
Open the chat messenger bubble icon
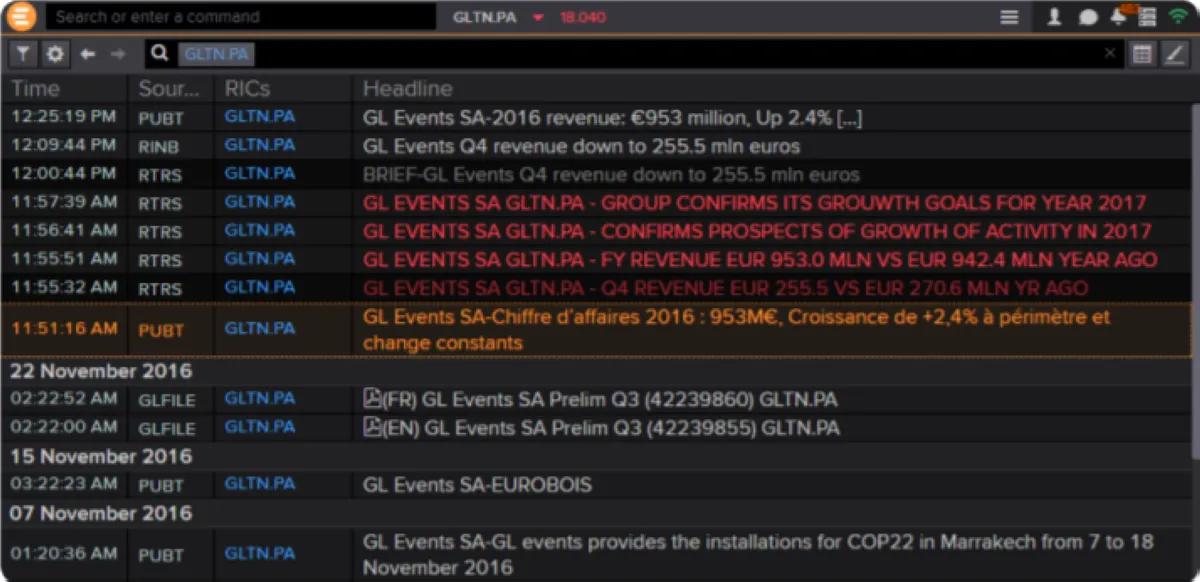click(x=1088, y=17)
